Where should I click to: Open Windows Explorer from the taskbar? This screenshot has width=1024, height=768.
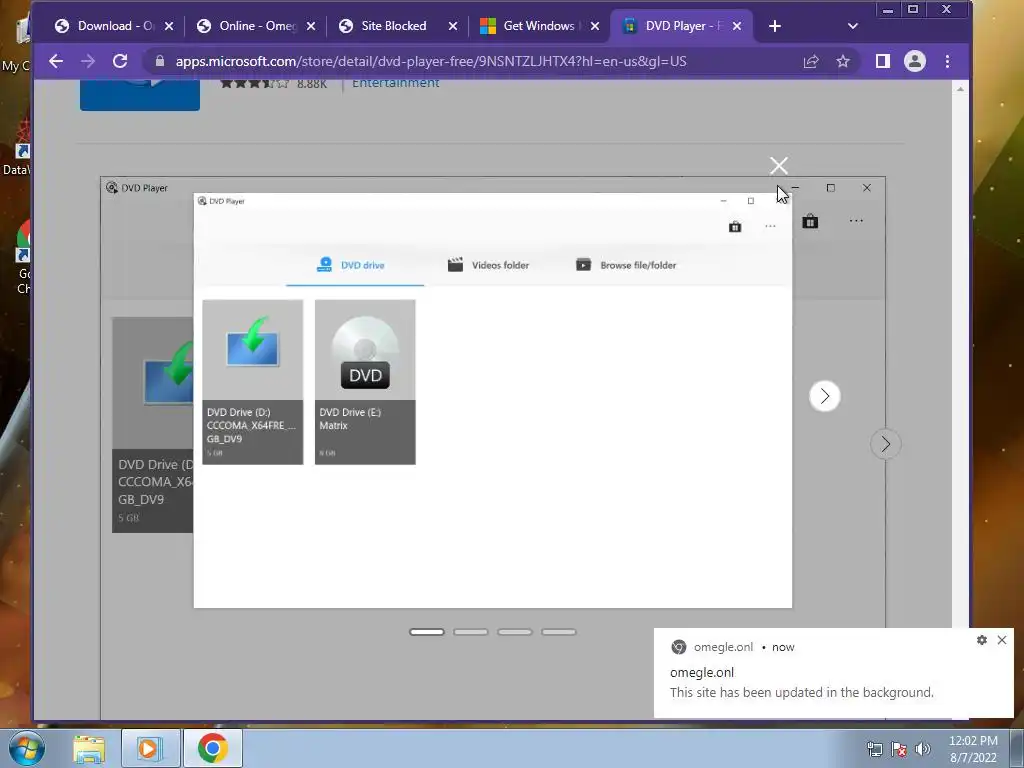[89, 749]
